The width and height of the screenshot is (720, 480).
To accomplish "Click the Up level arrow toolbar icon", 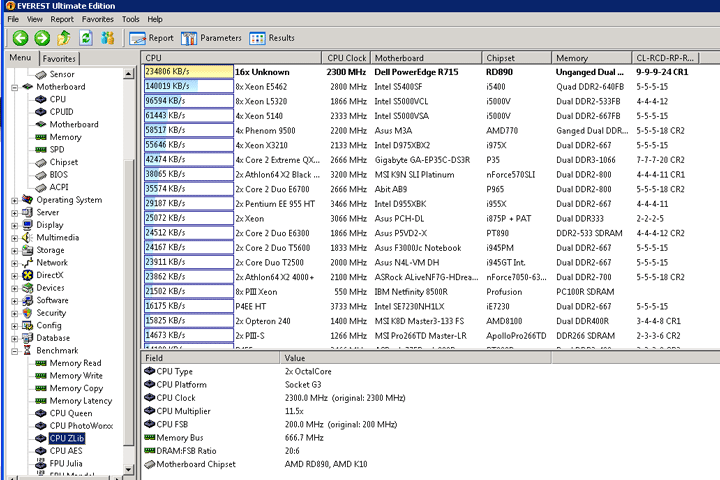I will point(64,38).
